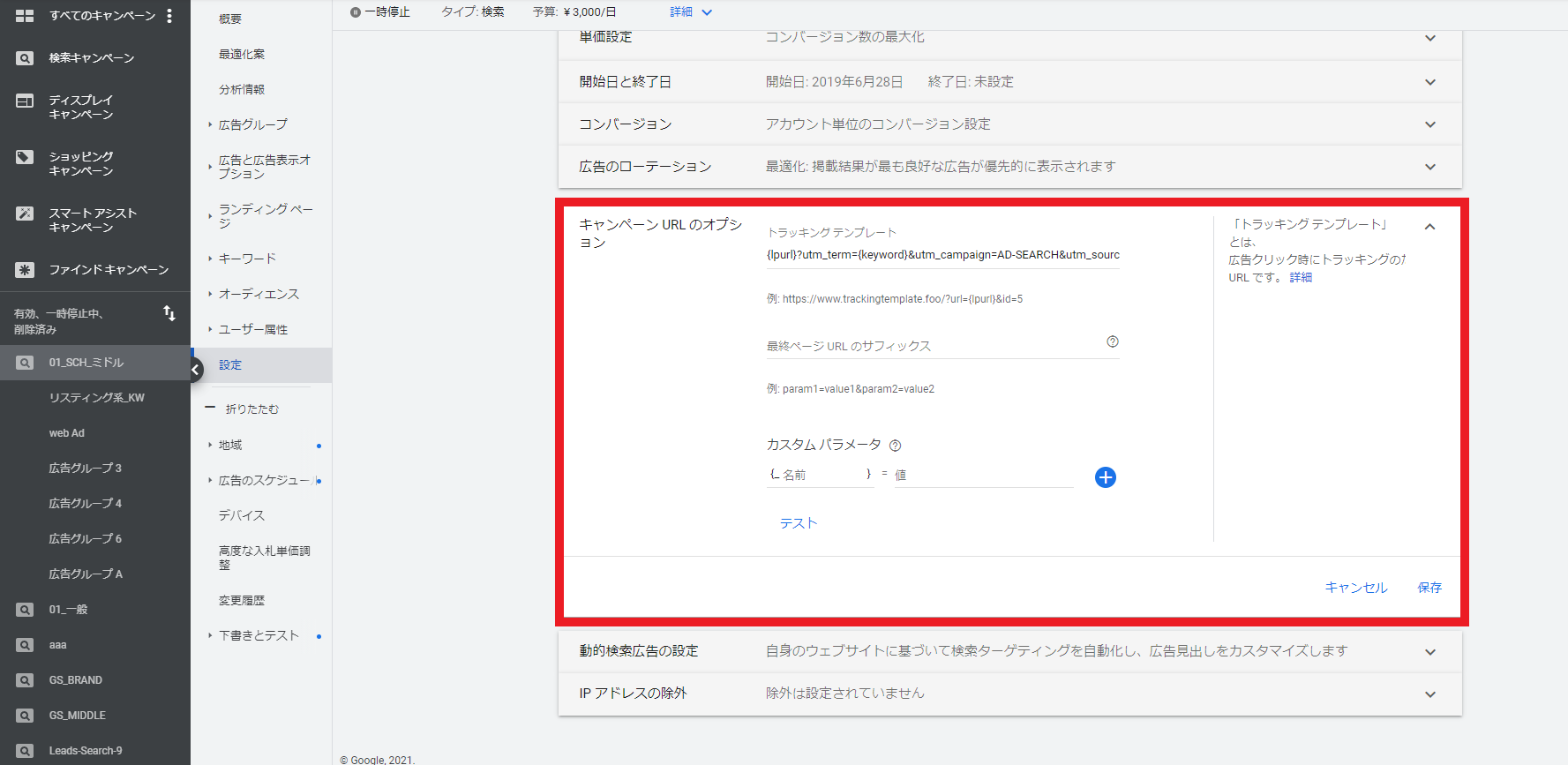Select the リスティング系_KW ad group
The image size is (1568, 765).
(x=97, y=398)
